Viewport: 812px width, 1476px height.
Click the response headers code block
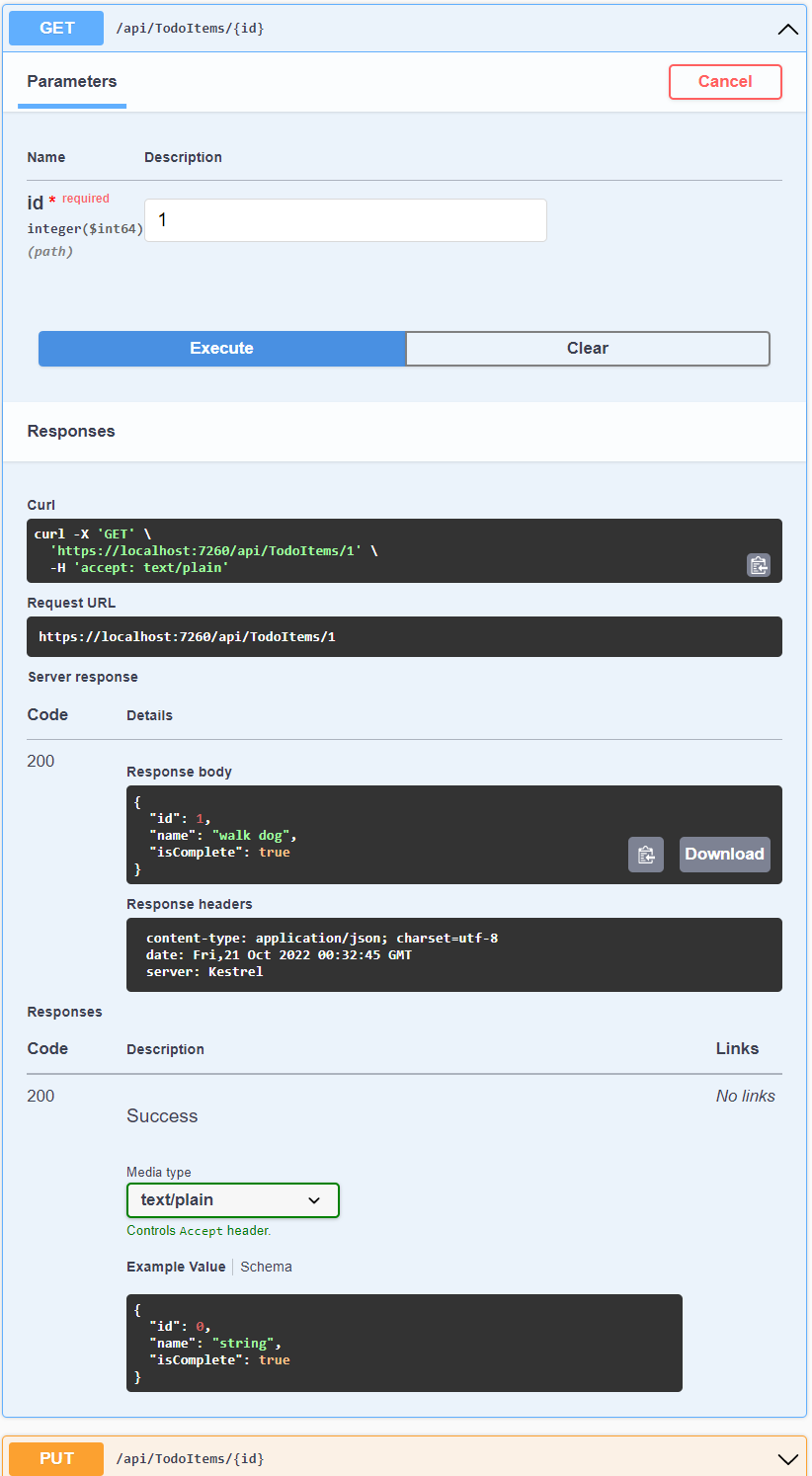coord(453,954)
